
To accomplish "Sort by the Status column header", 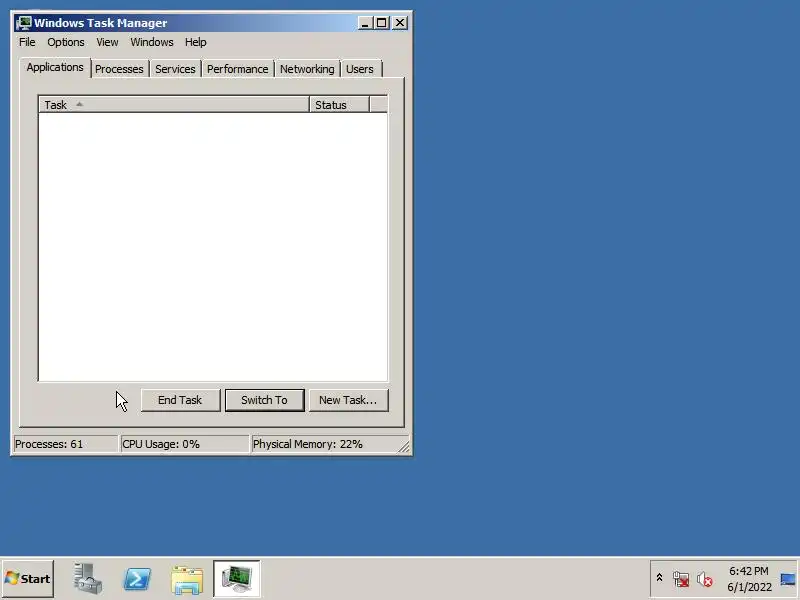I will 339,105.
